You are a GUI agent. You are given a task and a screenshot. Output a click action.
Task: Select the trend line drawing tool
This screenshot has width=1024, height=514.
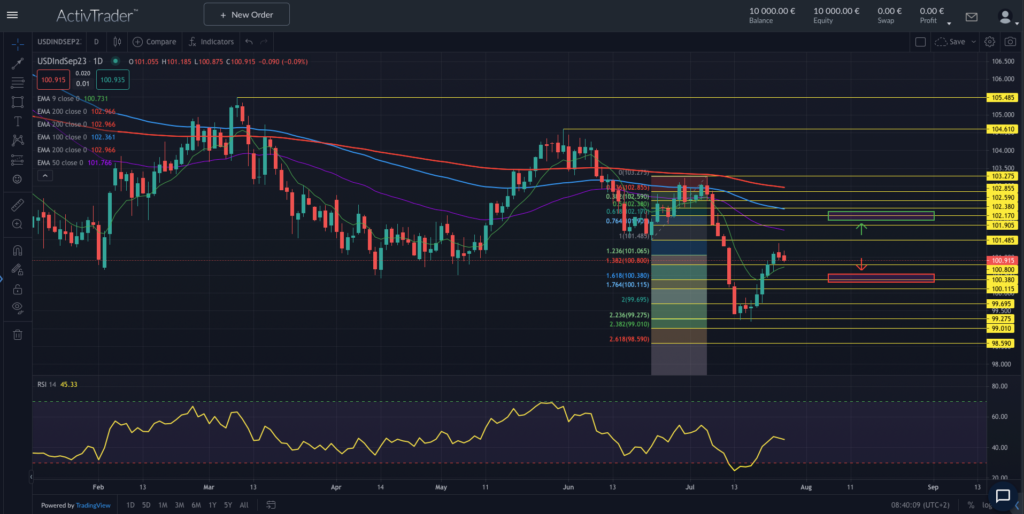tap(18, 63)
